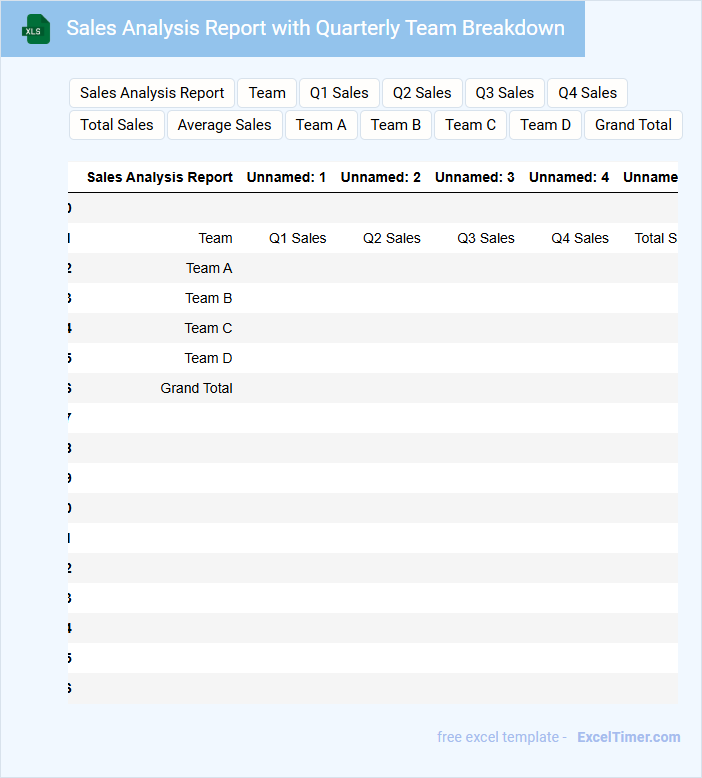This screenshot has width=702, height=778.
Task: Select the Q1 Sales tag
Action: click(339, 93)
